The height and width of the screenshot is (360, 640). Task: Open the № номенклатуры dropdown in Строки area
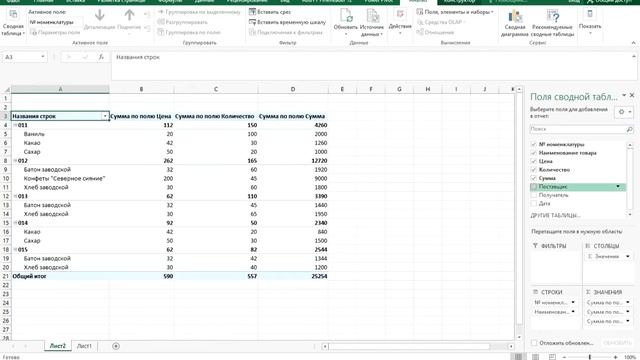coord(573,302)
